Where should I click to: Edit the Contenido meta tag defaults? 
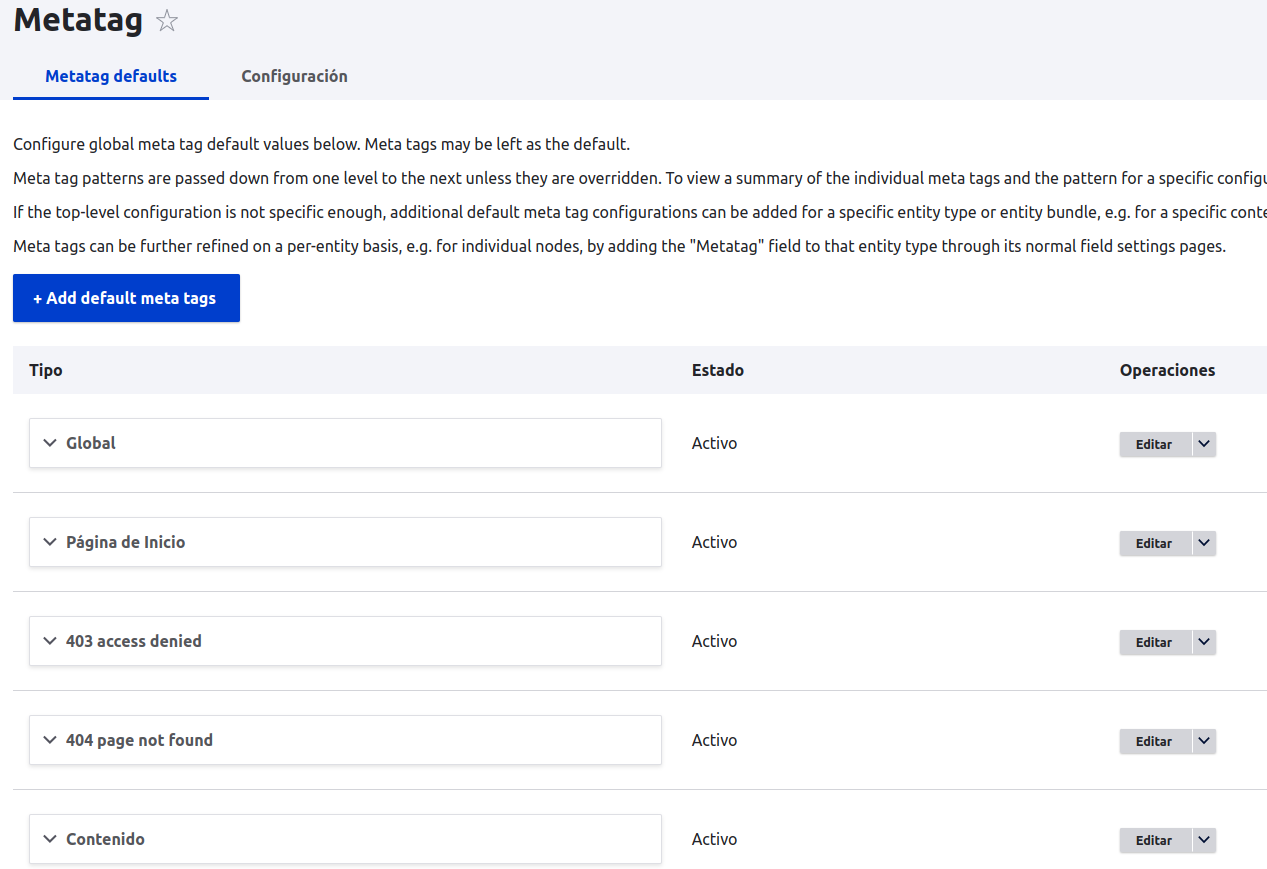1154,840
